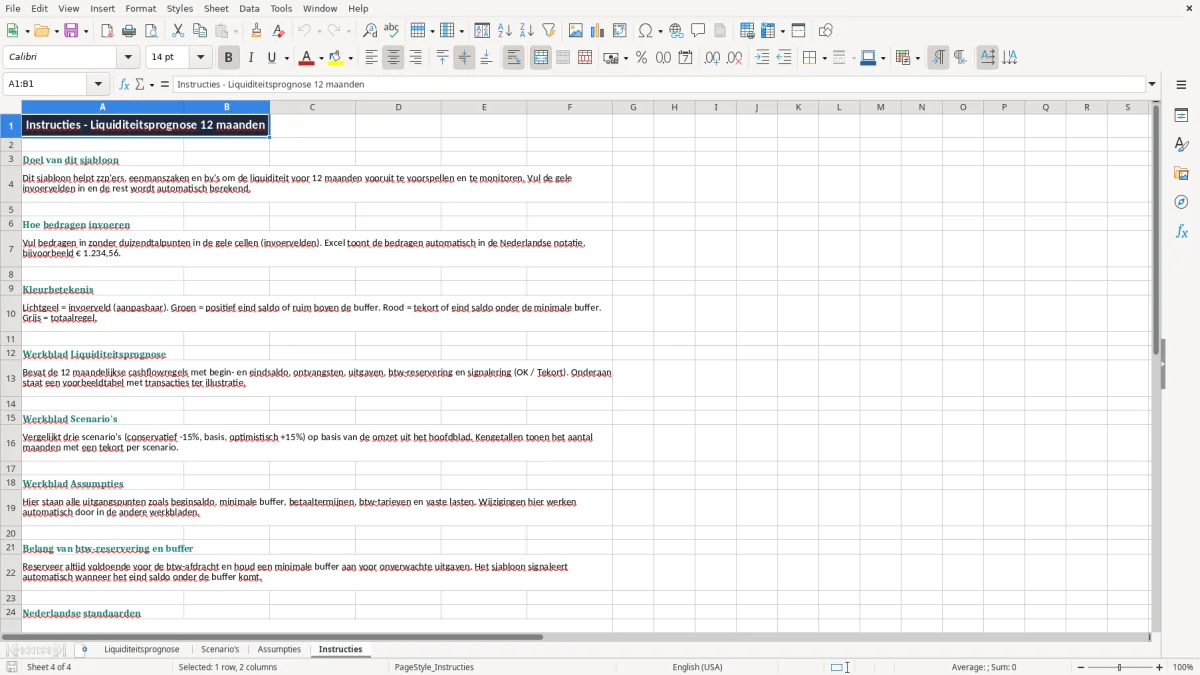Toggle Bold formatting

pyautogui.click(x=229, y=58)
